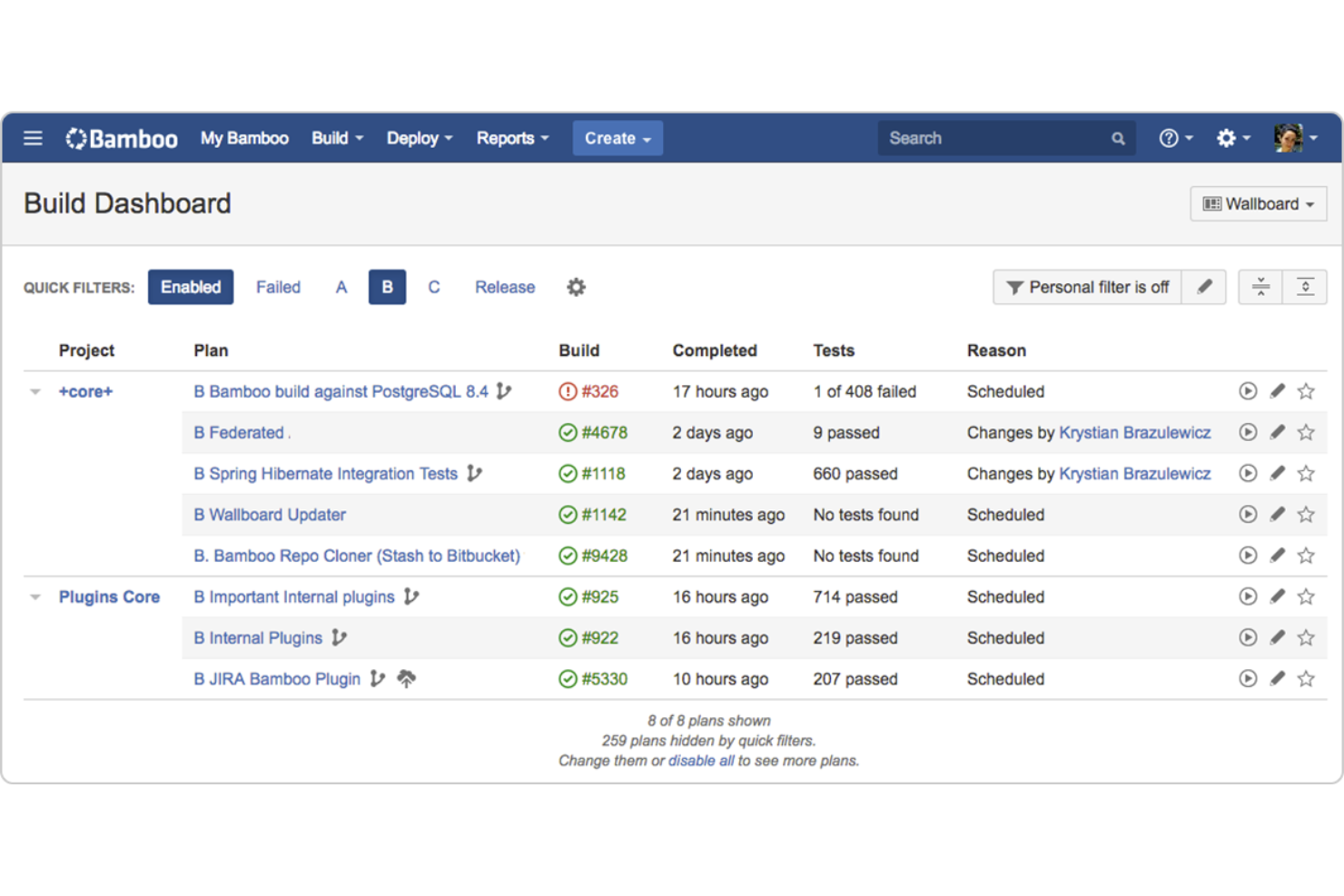Image resolution: width=1344 pixels, height=896 pixels.
Task: Open quick filters settings gear
Action: point(577,287)
